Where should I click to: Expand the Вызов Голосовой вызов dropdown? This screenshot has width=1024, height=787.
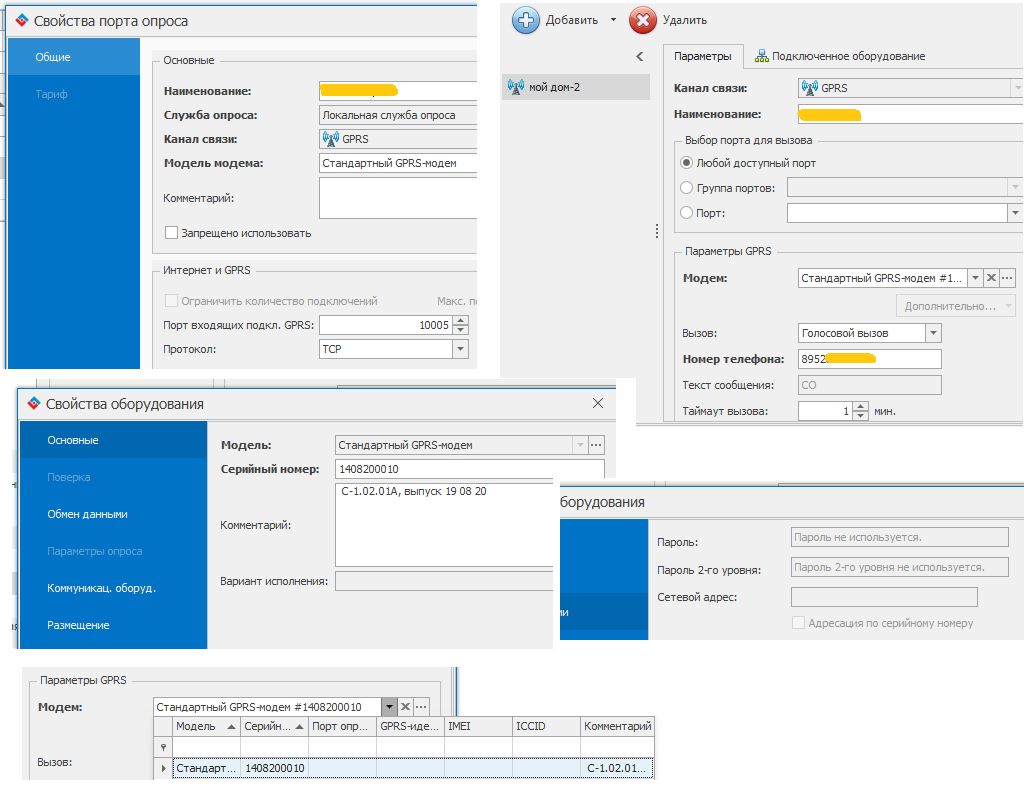click(933, 333)
